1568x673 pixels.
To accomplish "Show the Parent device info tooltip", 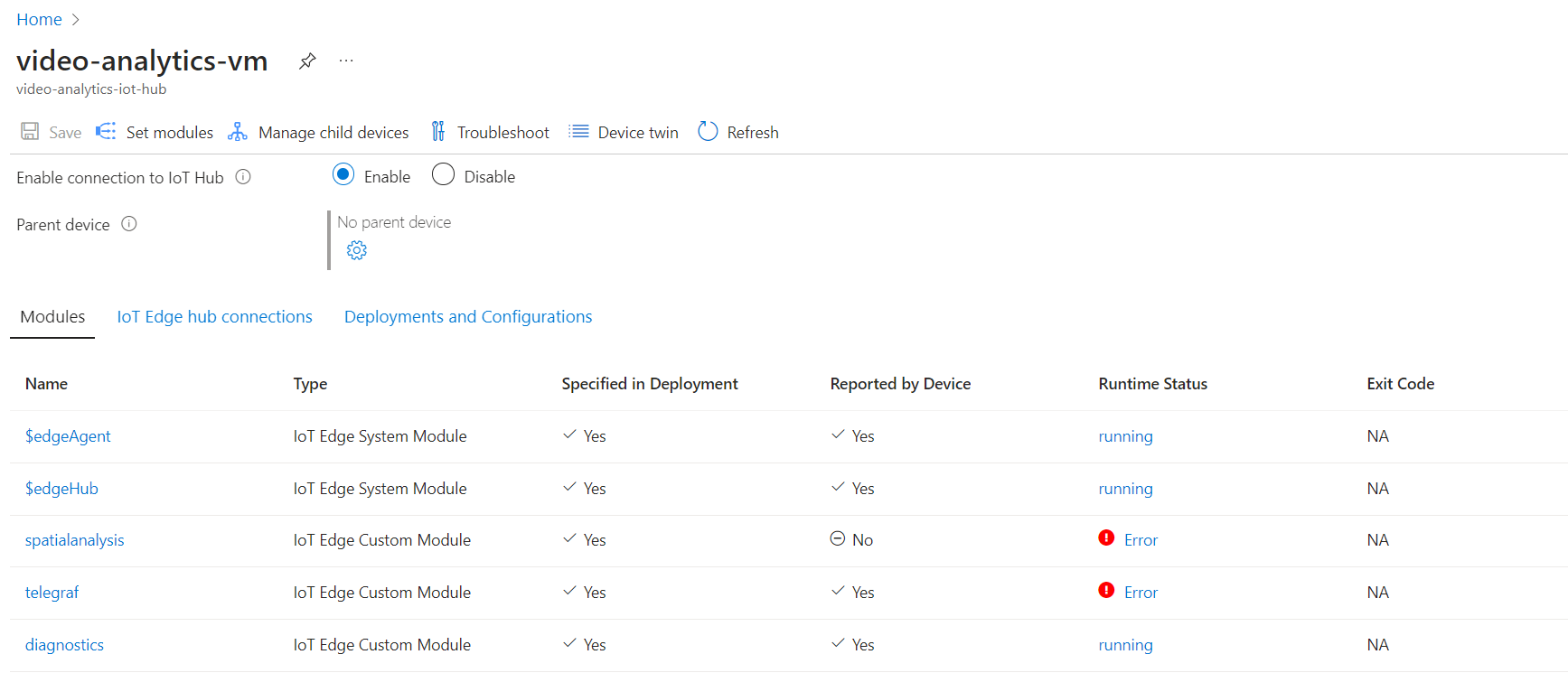I will [x=129, y=224].
